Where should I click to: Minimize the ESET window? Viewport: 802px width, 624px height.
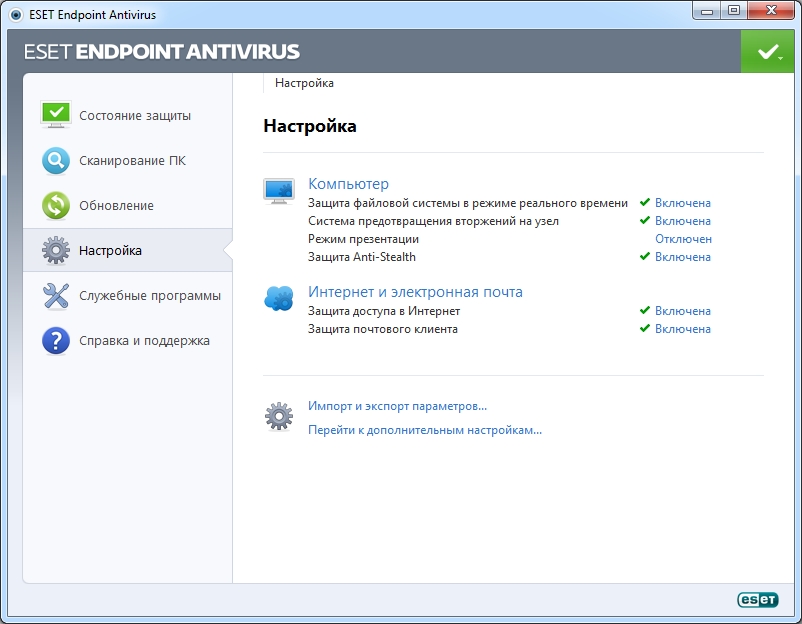pos(707,10)
